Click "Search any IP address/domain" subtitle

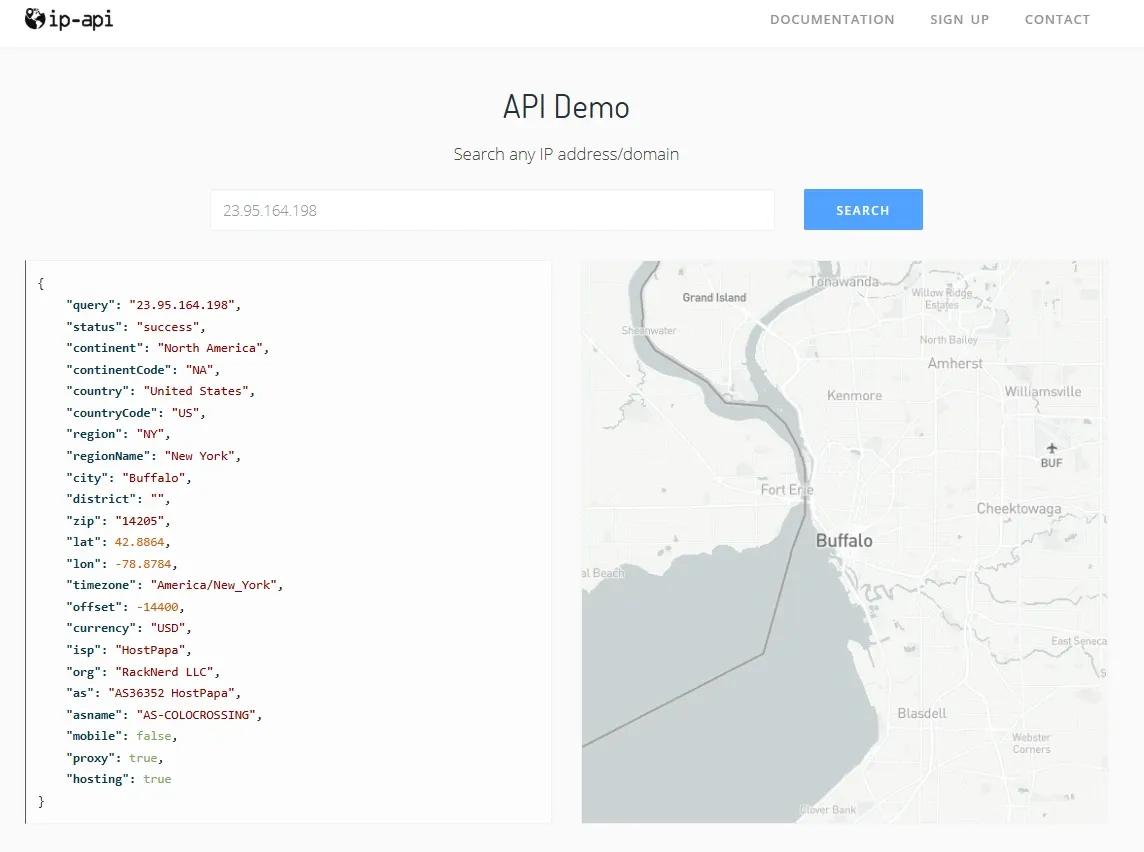click(566, 154)
